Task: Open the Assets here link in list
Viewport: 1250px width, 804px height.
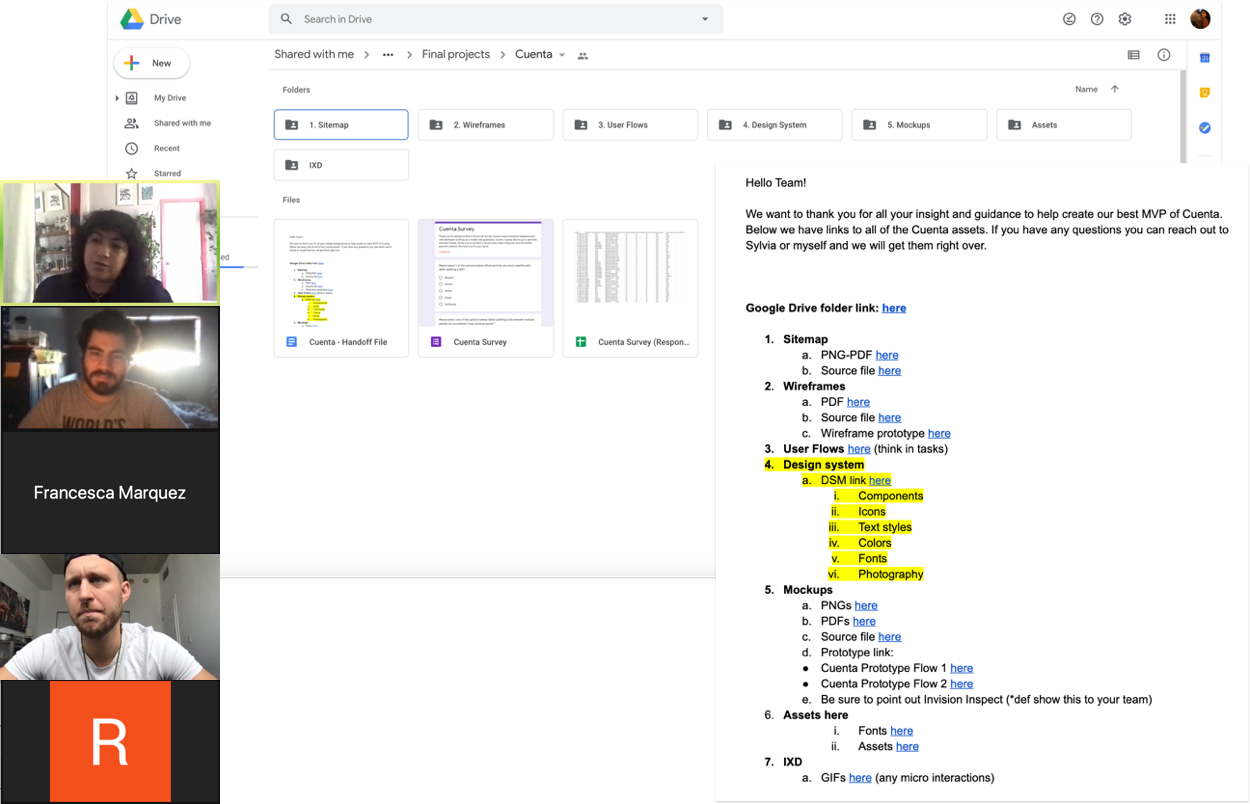Action: click(x=907, y=746)
